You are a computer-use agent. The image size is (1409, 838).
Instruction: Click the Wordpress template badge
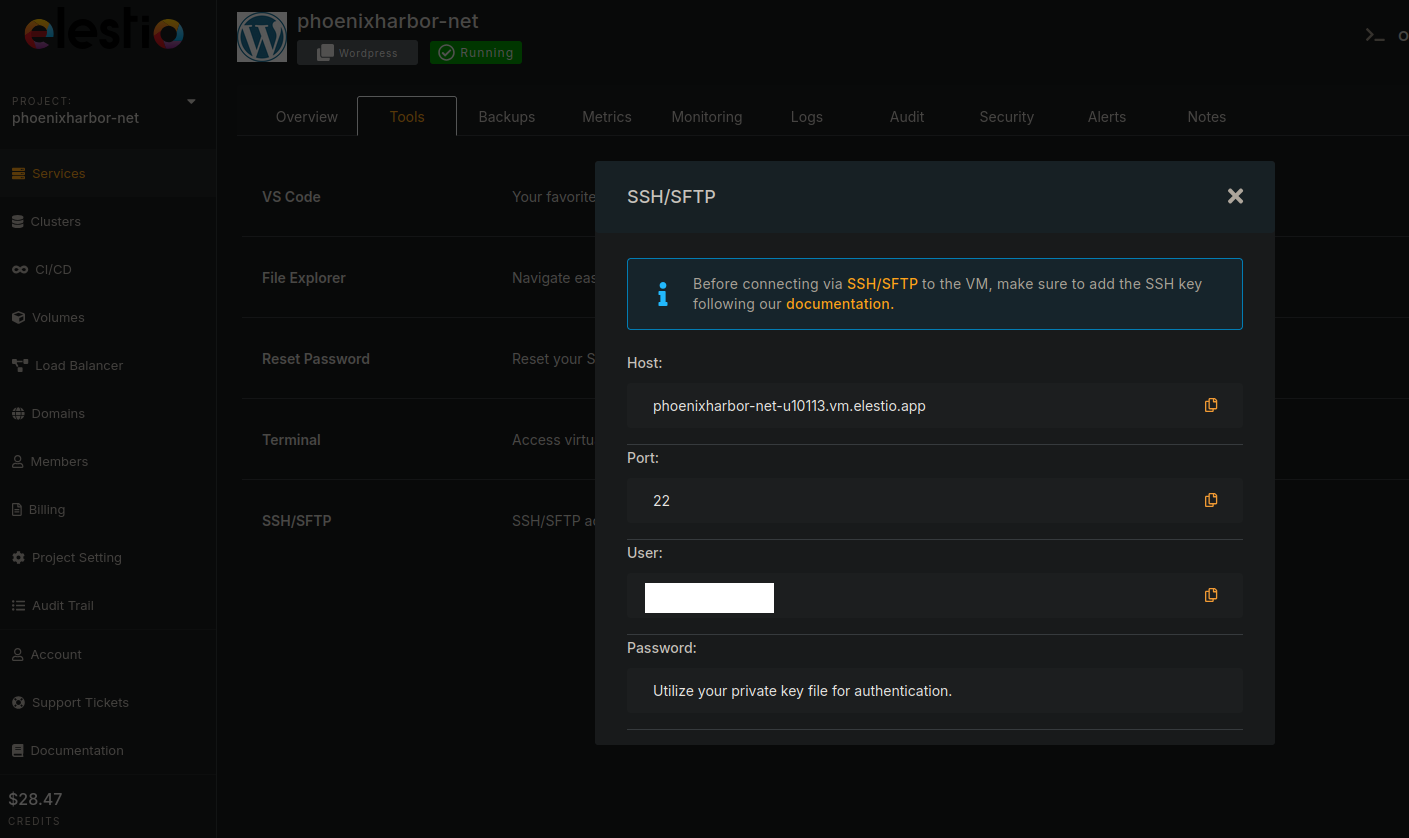[x=357, y=53]
